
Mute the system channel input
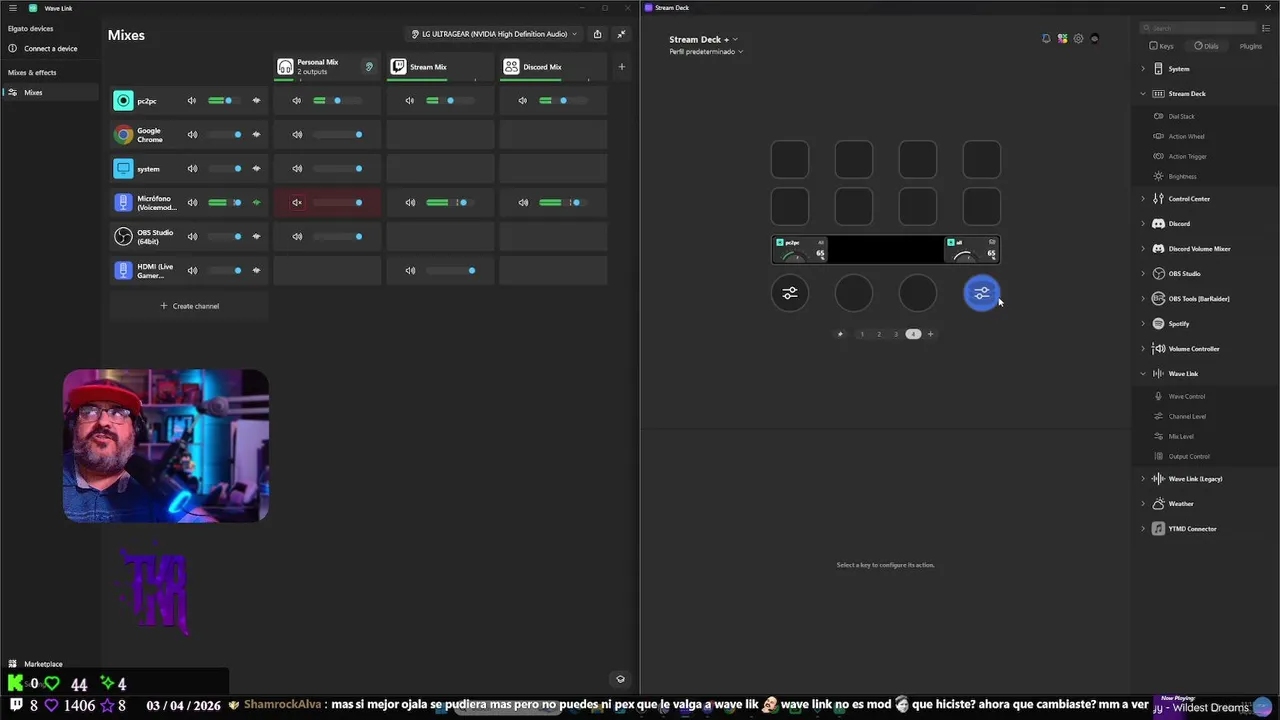(192, 169)
